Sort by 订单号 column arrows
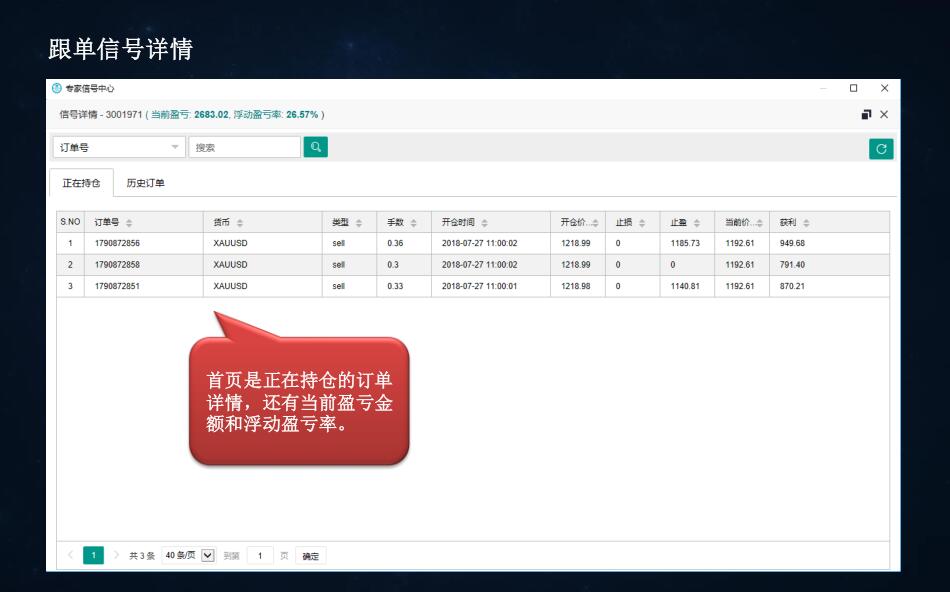950x592 pixels. 129,222
